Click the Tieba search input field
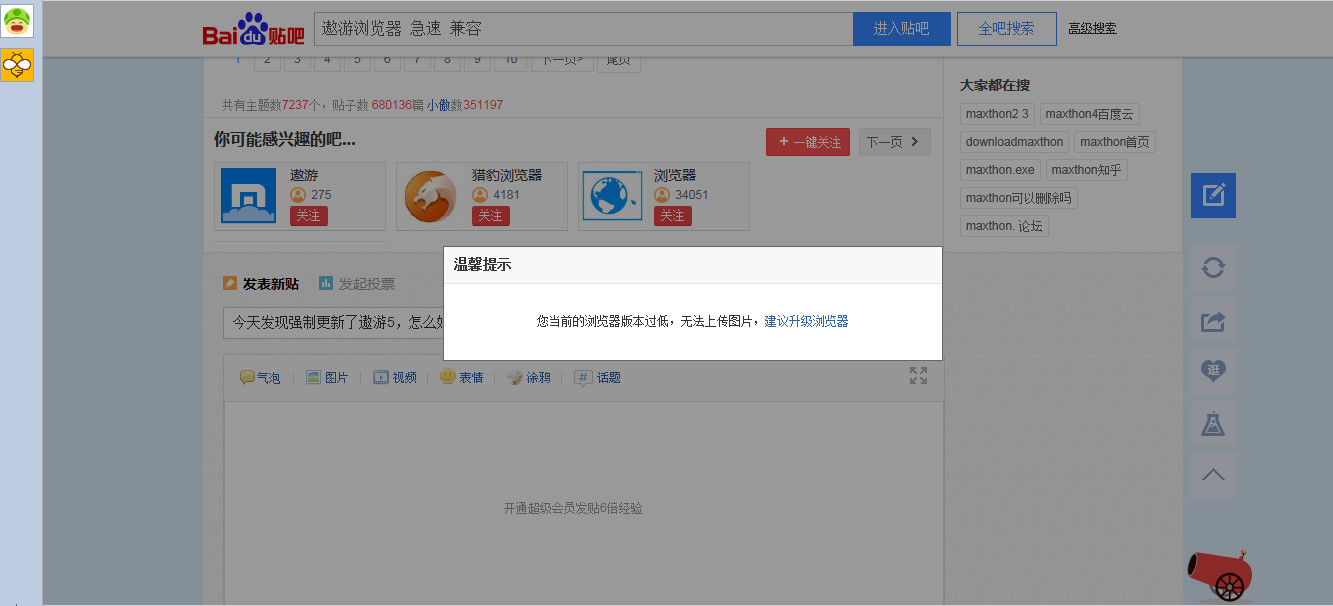 (x=583, y=29)
